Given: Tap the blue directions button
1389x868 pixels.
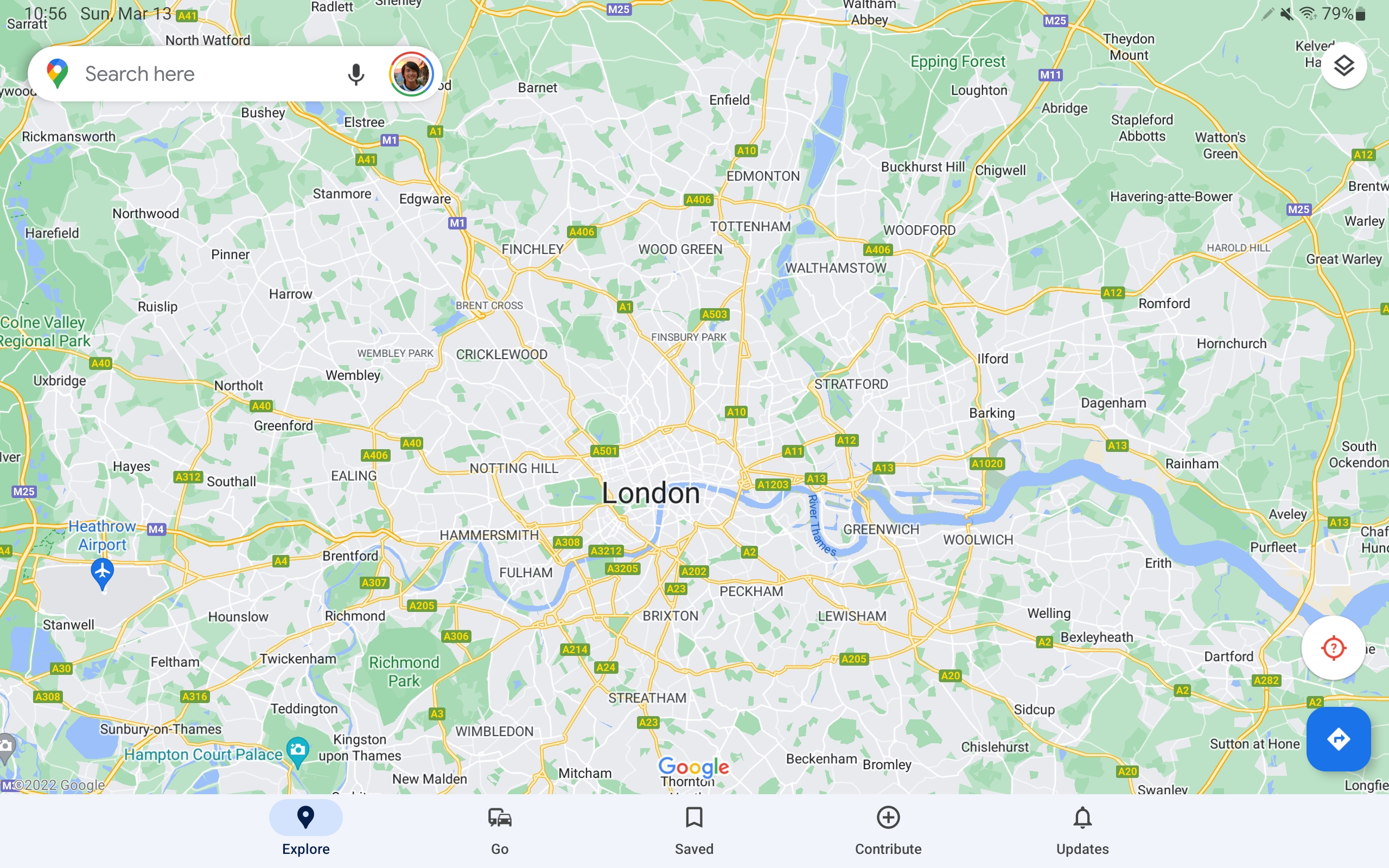Looking at the screenshot, I should click(x=1339, y=739).
